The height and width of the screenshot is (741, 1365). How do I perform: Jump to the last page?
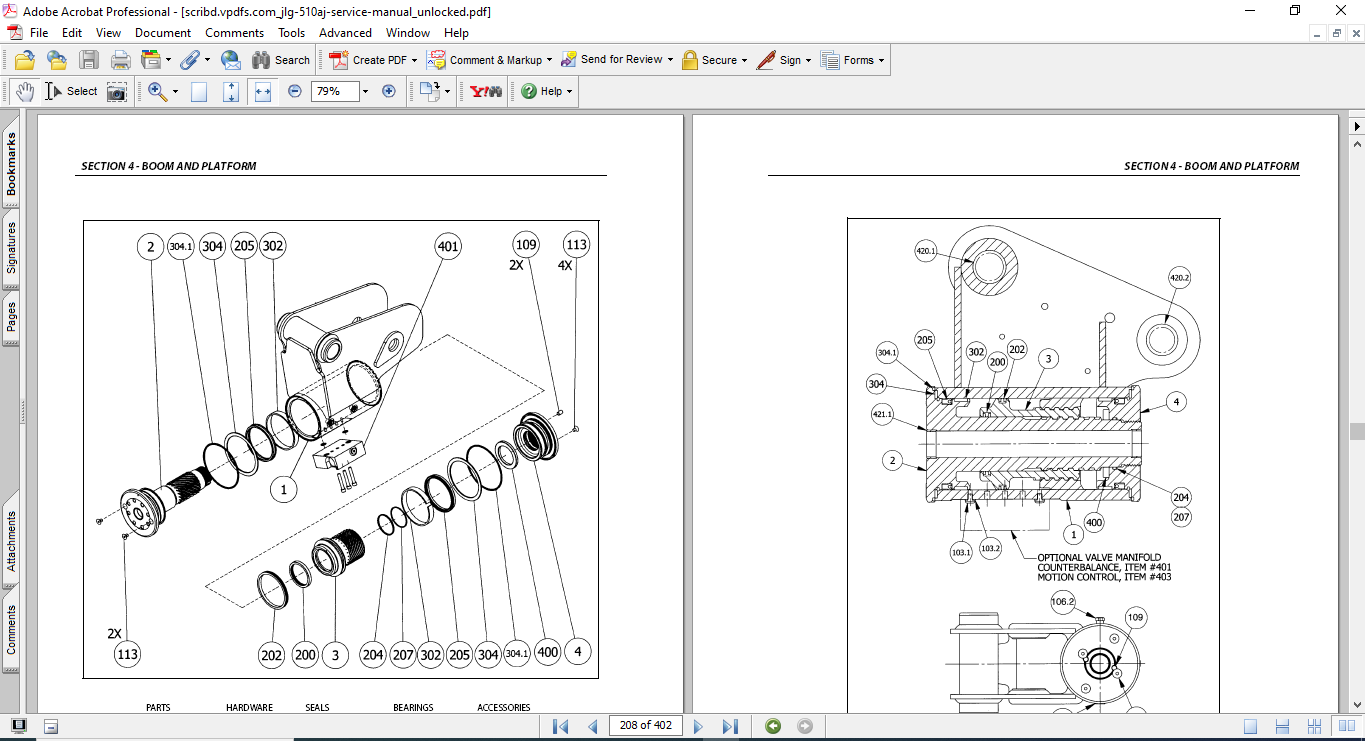point(730,726)
